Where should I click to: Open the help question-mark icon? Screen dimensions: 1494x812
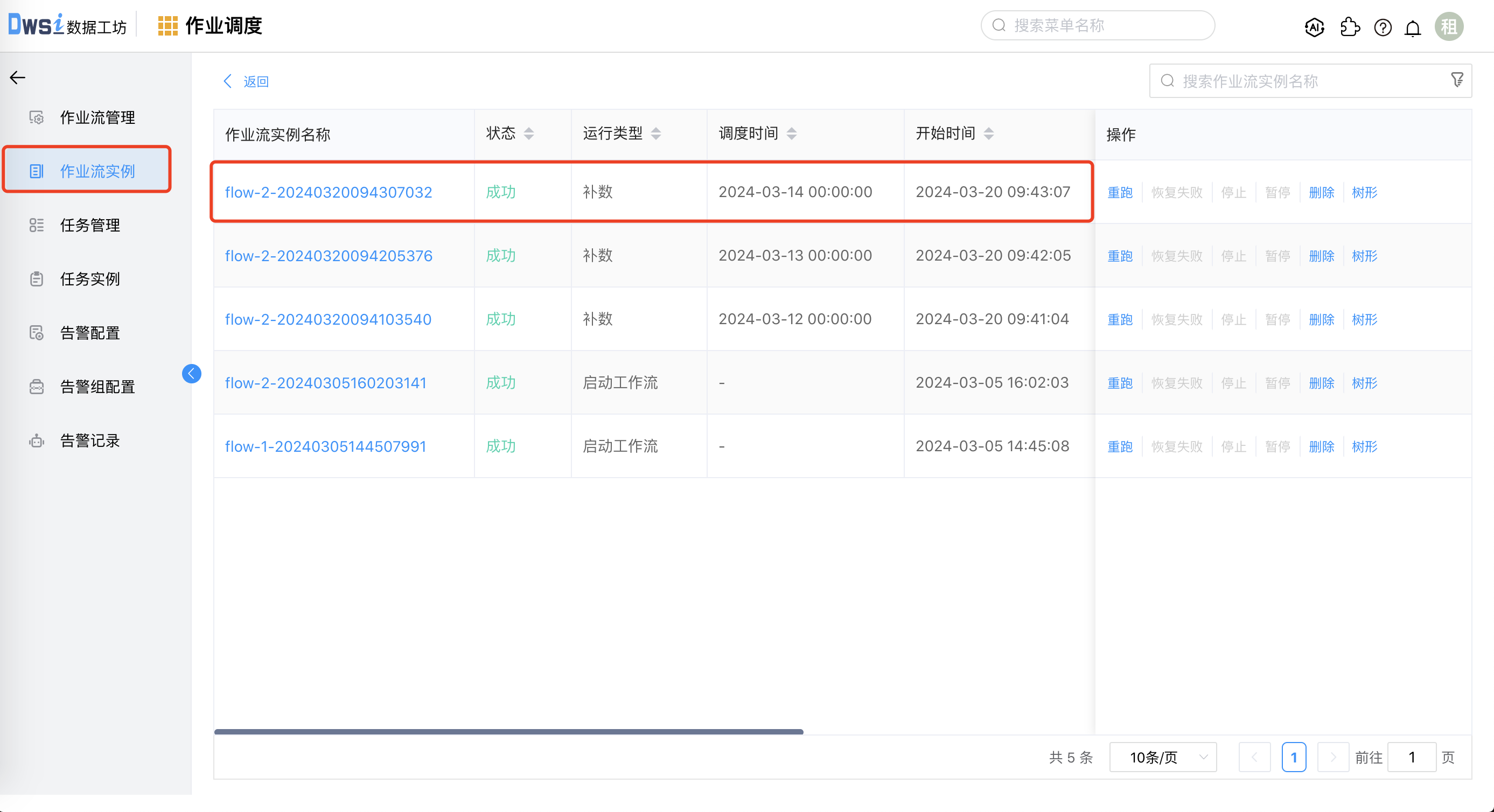[1383, 27]
